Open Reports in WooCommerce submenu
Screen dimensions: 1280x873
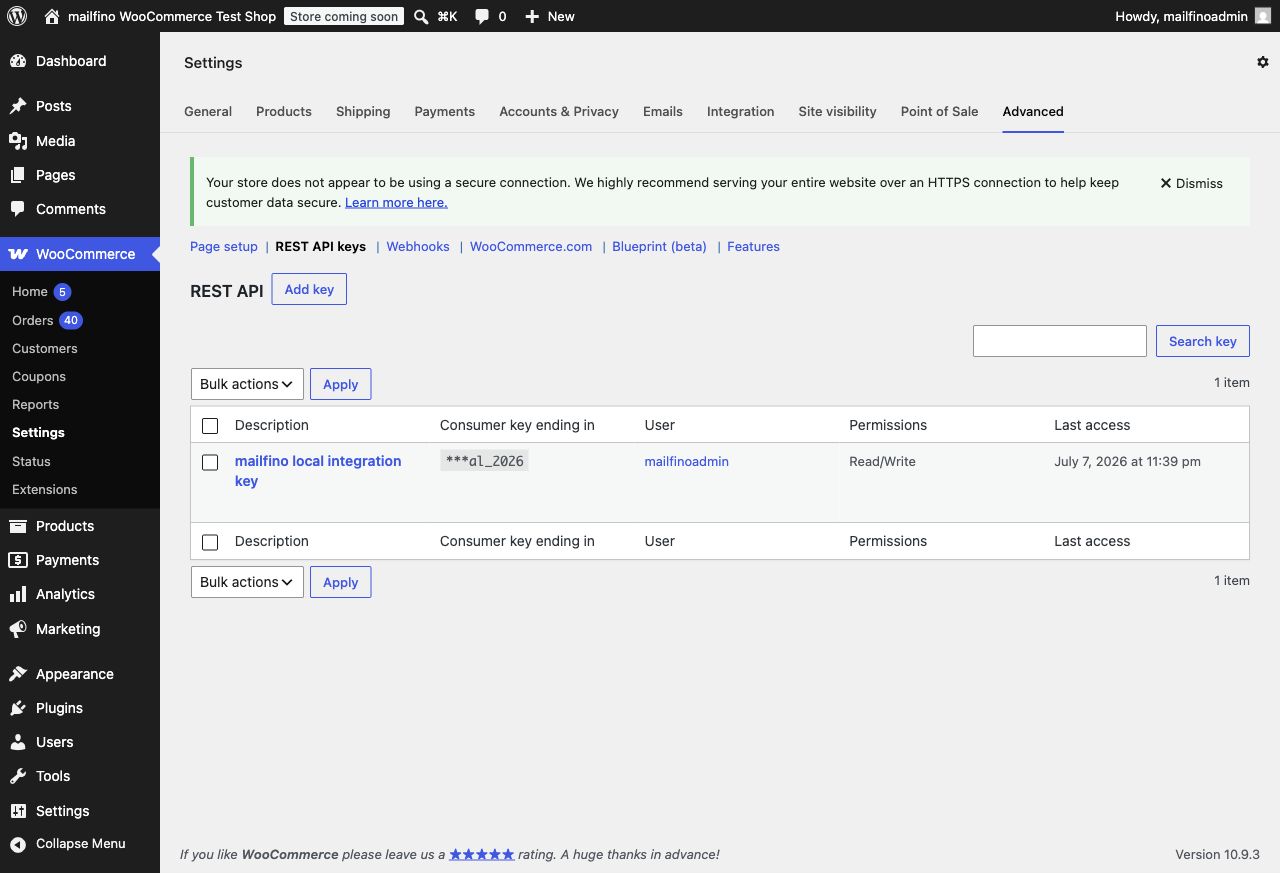[36, 404]
